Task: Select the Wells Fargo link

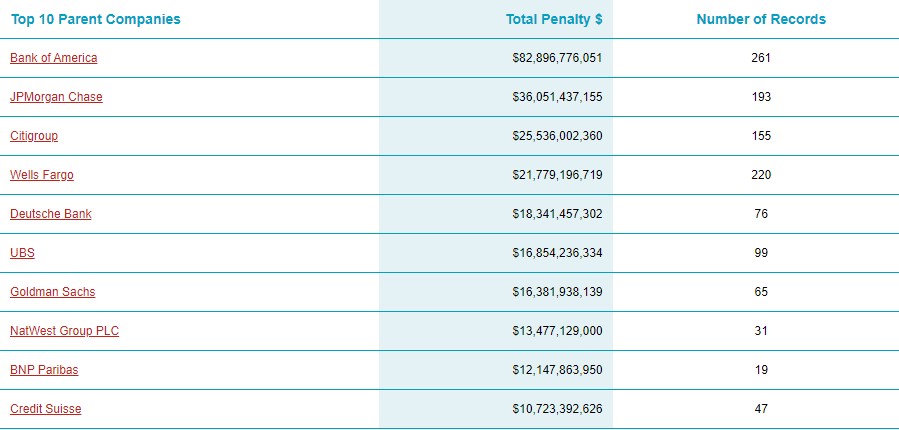Action: coord(42,175)
